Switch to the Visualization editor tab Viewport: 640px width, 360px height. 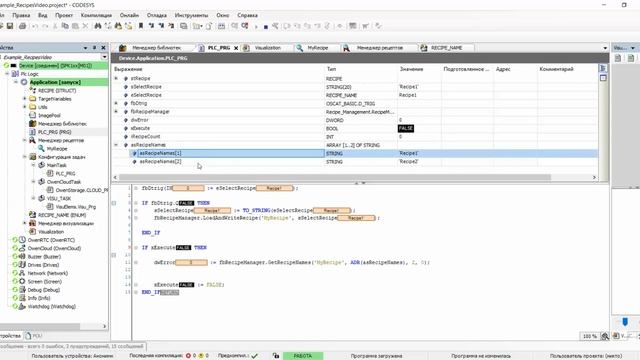coord(268,48)
